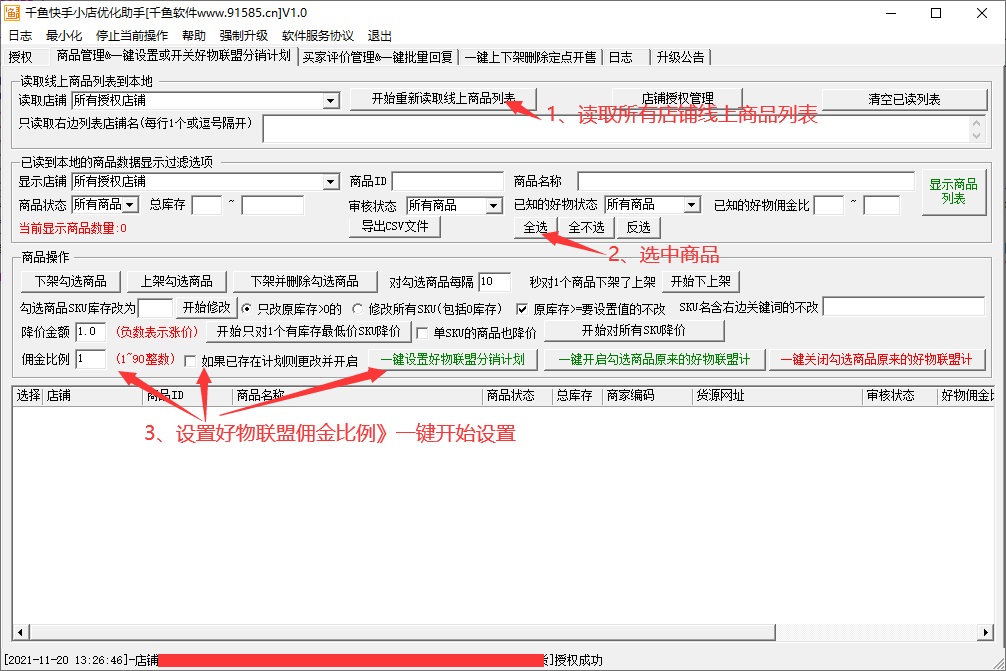Image resolution: width=1006 pixels, height=671 pixels.
Task: Expand the 审核状态 combo box
Action: point(493,206)
